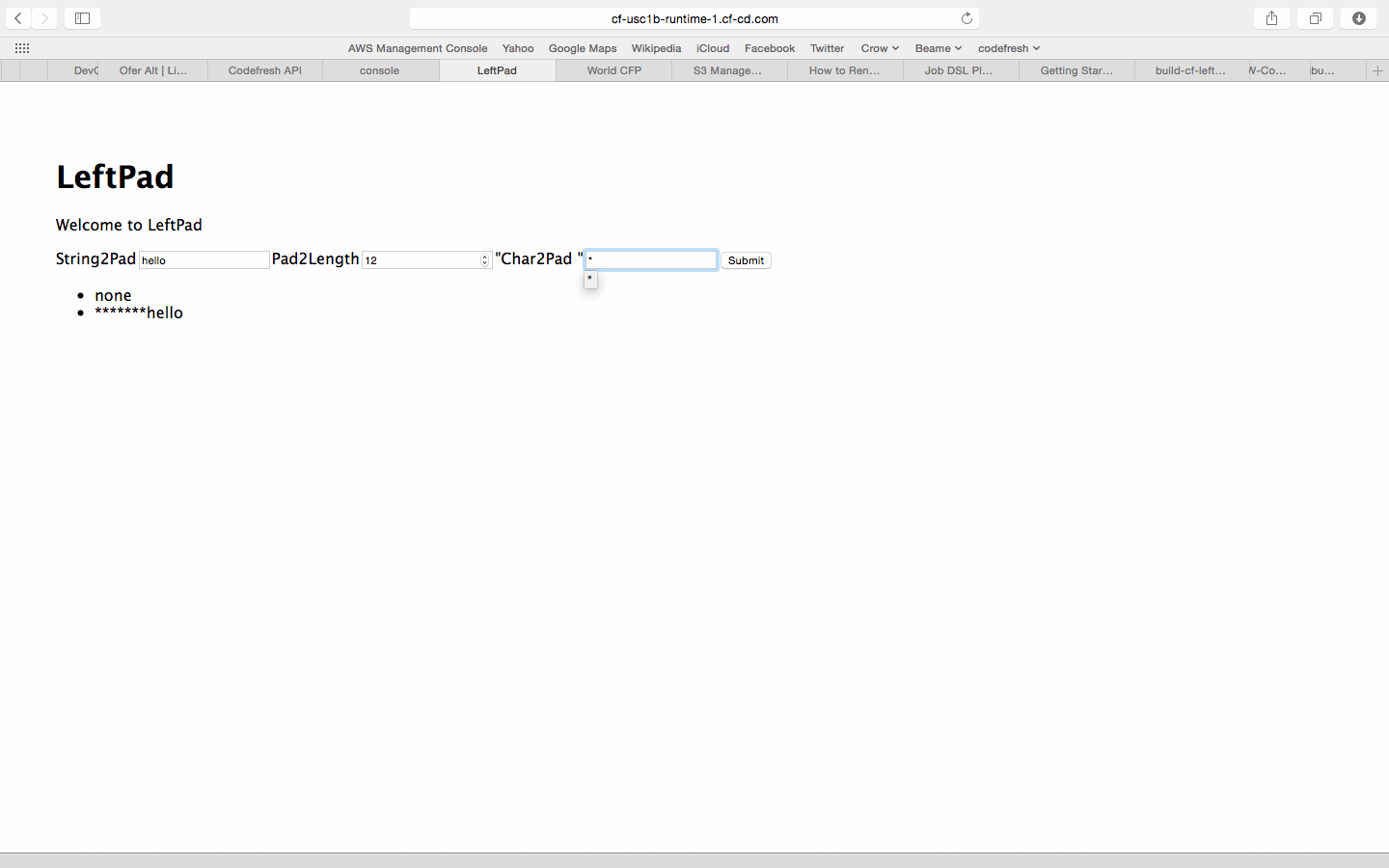Select the console tab
Screen dimensions: 1389x868
tap(380, 70)
